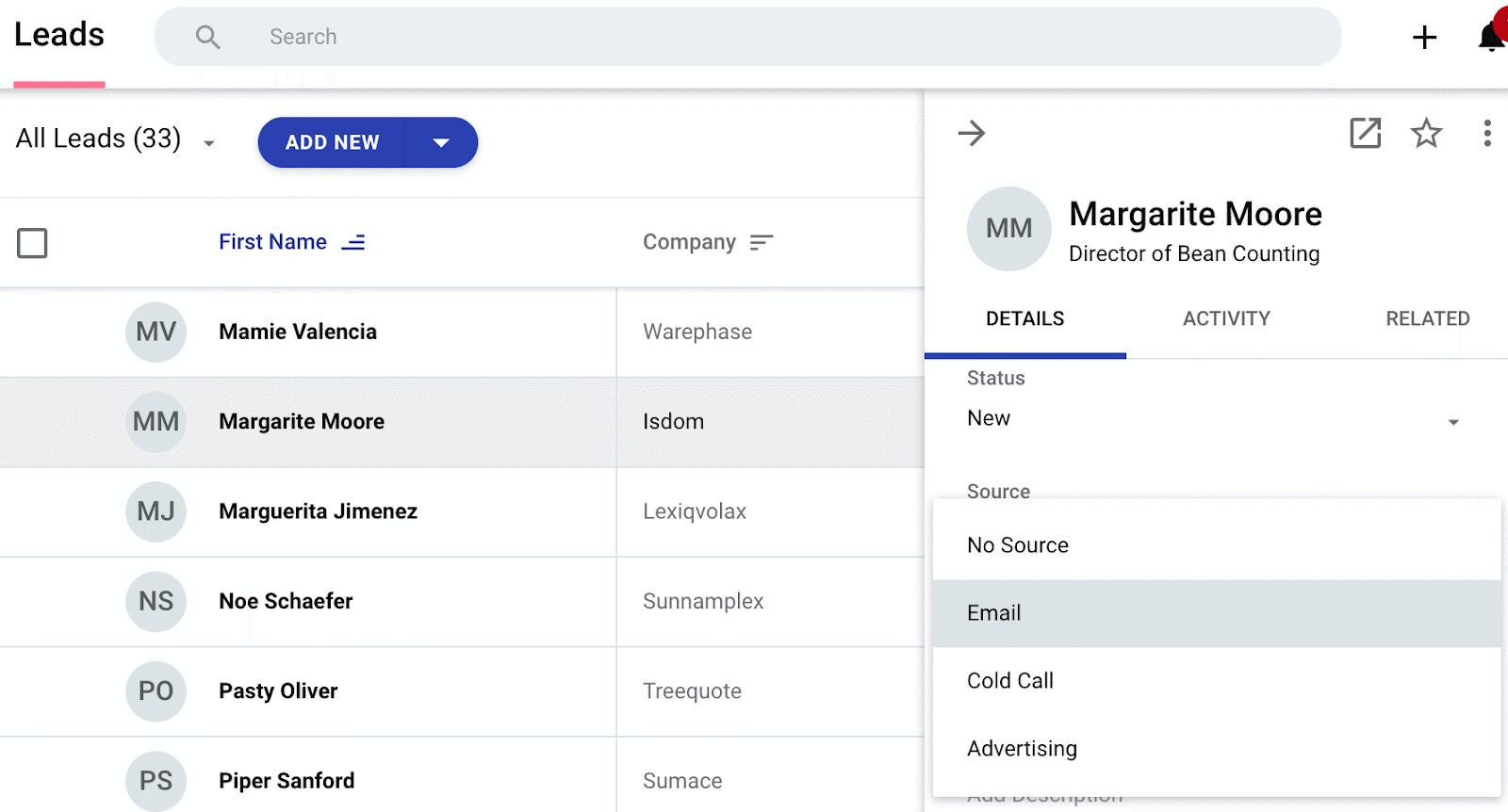1508x812 pixels.
Task: Click the plus icon to create new
Action: pos(1424,37)
